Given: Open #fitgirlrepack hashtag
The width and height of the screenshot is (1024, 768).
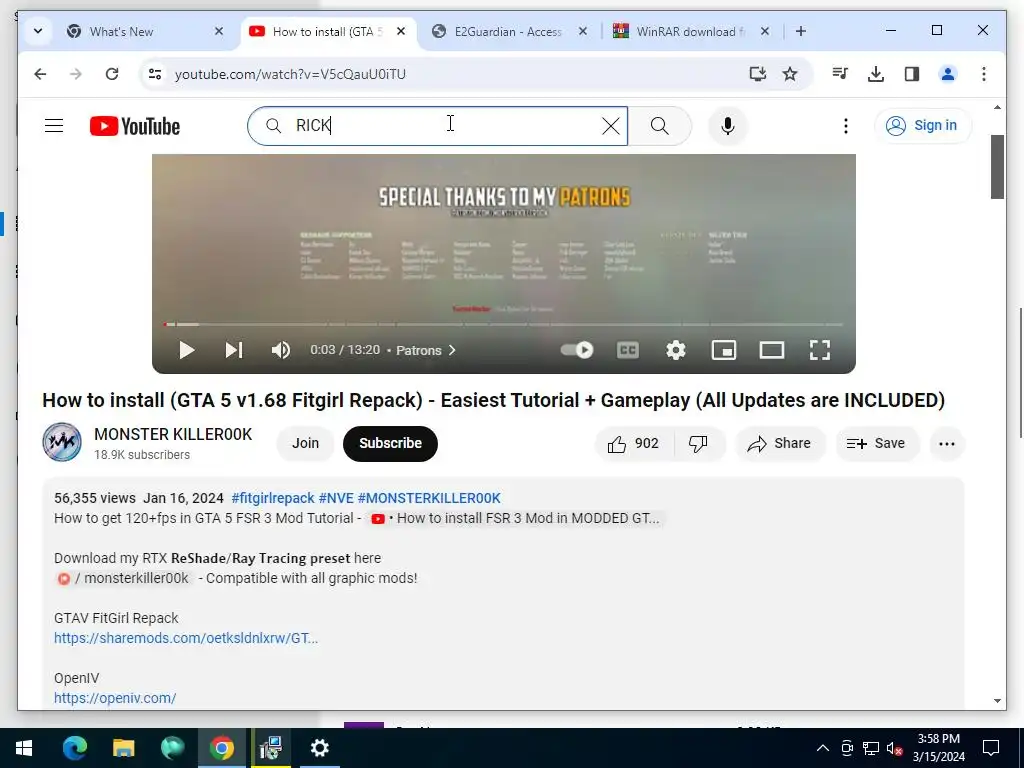Looking at the screenshot, I should click(x=273, y=498).
